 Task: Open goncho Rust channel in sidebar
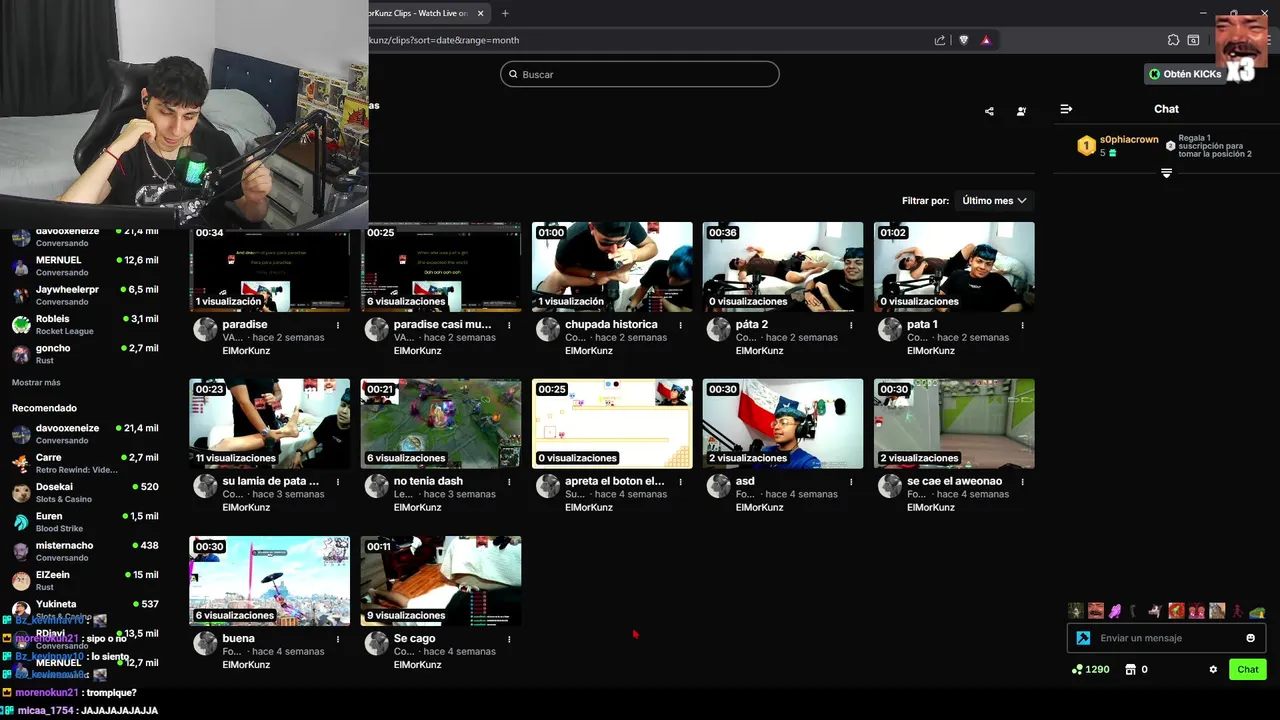tap(85, 354)
